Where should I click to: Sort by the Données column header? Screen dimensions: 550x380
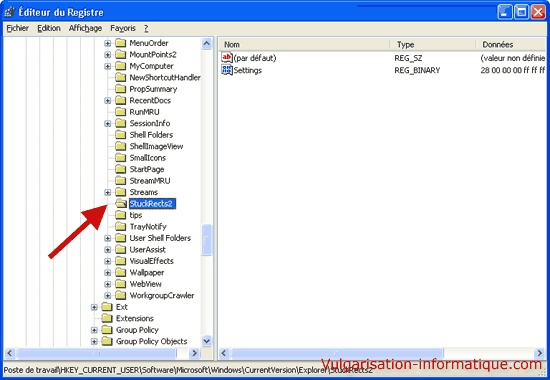point(511,45)
